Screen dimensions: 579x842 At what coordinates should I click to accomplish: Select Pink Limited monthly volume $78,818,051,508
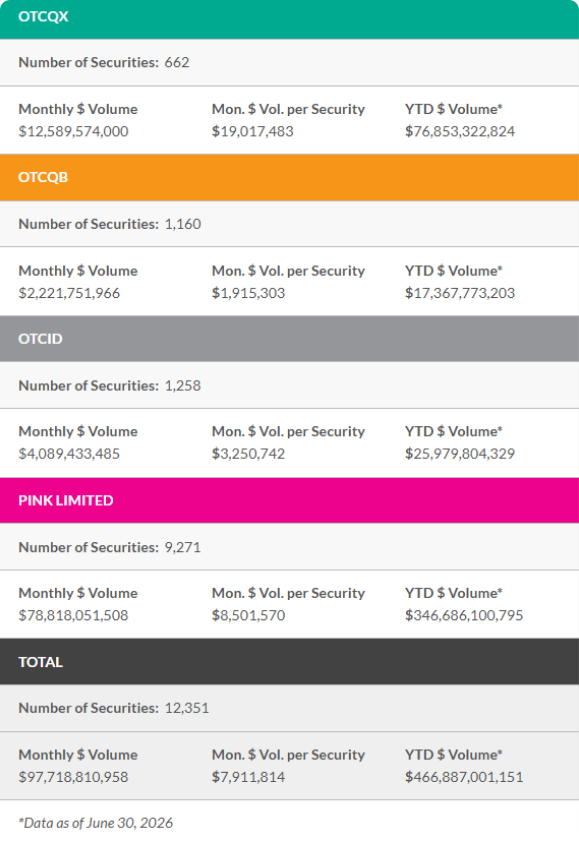(x=73, y=615)
